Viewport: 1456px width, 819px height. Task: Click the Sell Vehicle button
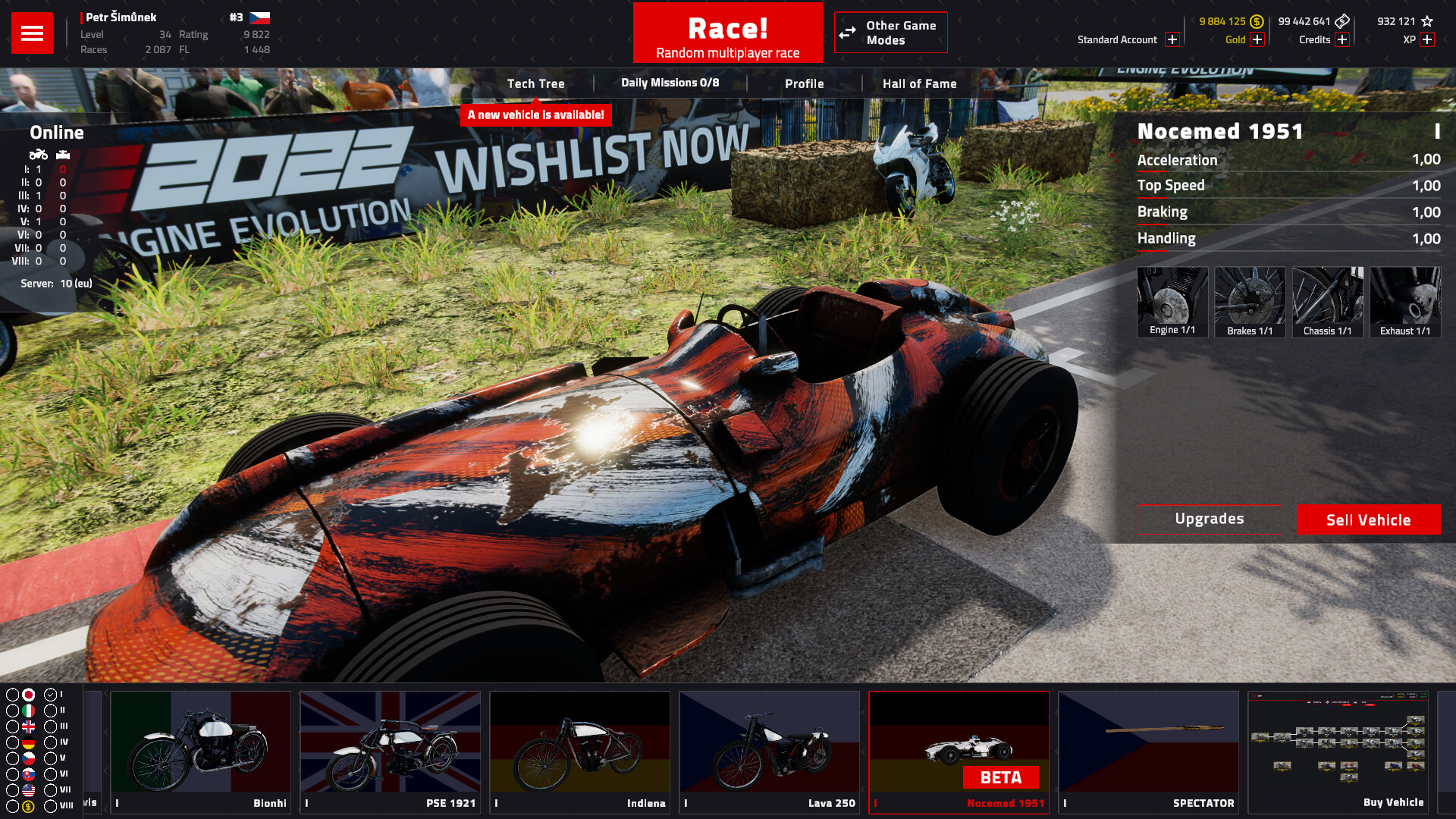[x=1368, y=519]
